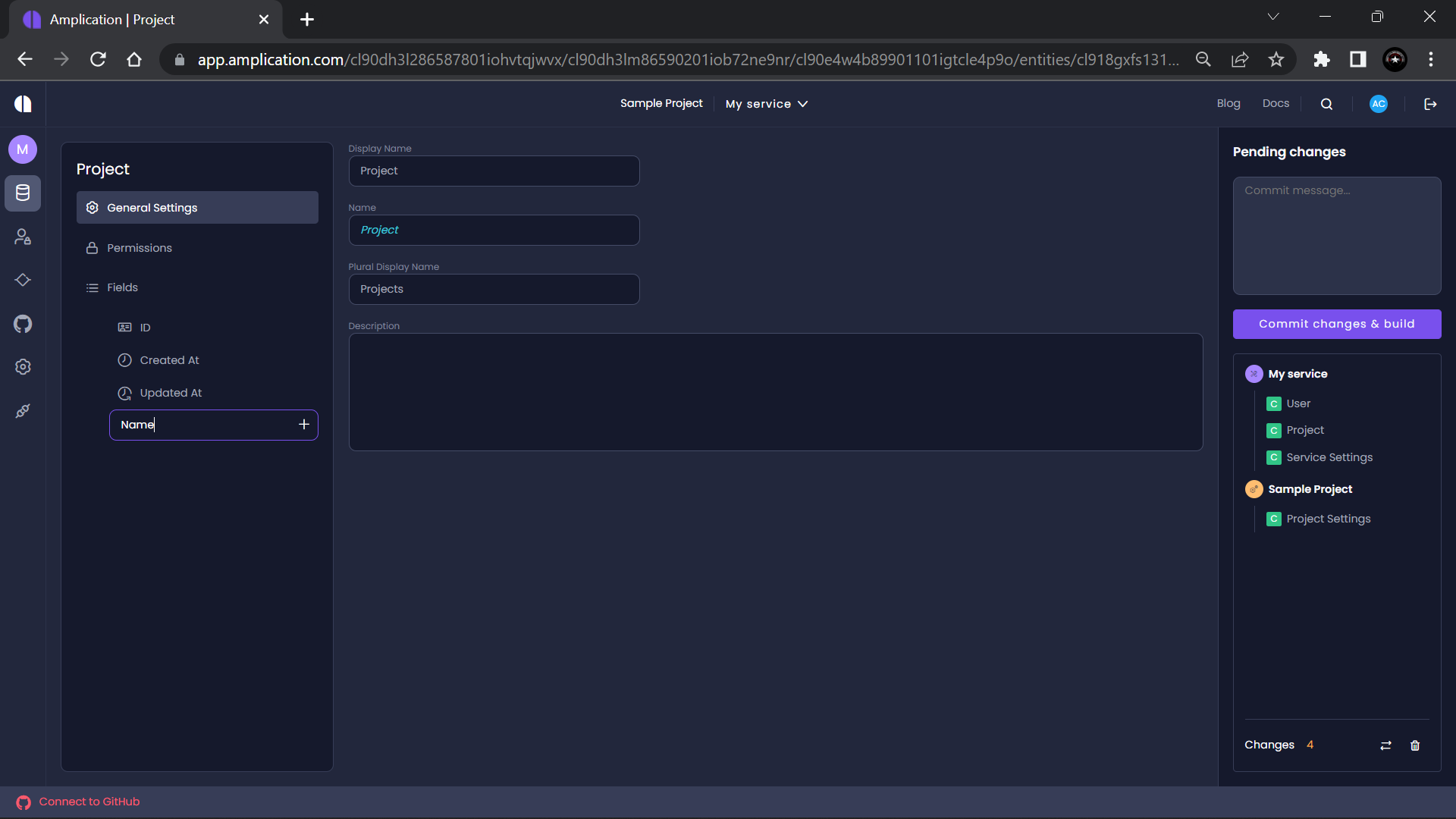Click the Commit message text area
The height and width of the screenshot is (819, 1456).
(x=1336, y=235)
